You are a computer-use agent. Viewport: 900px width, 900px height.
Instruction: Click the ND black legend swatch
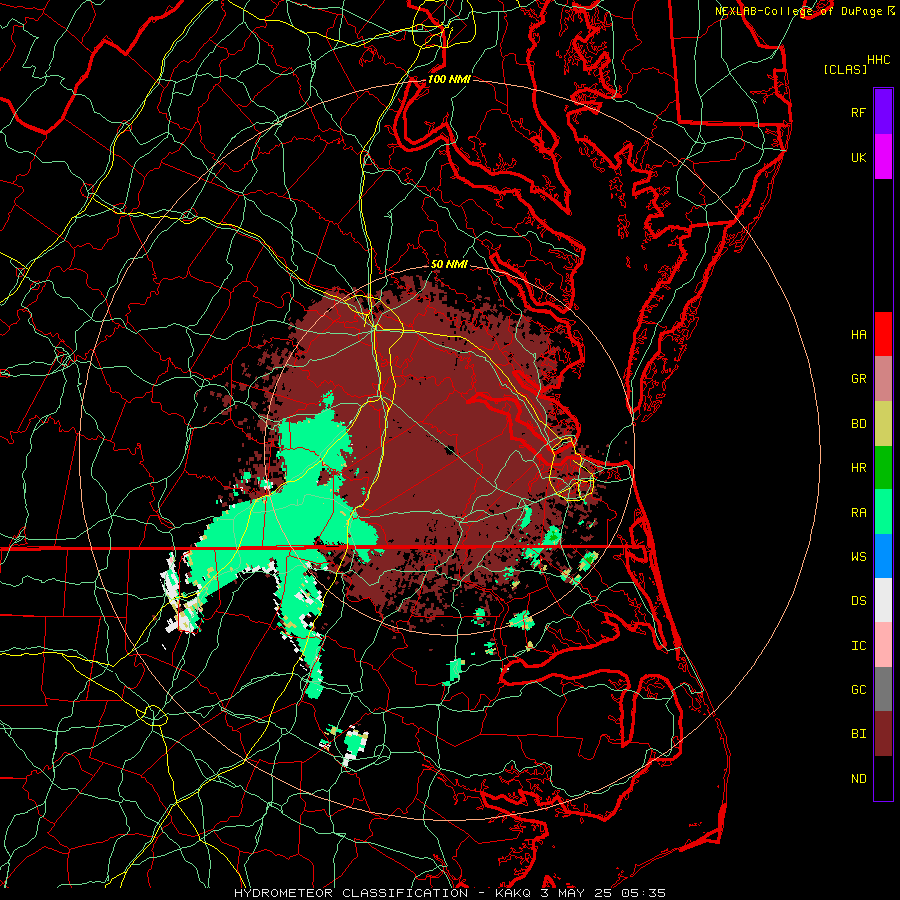tap(883, 778)
